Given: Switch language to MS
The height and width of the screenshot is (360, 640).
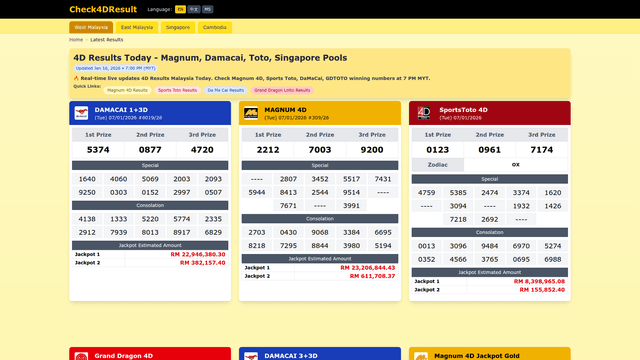Looking at the screenshot, I should coord(208,9).
